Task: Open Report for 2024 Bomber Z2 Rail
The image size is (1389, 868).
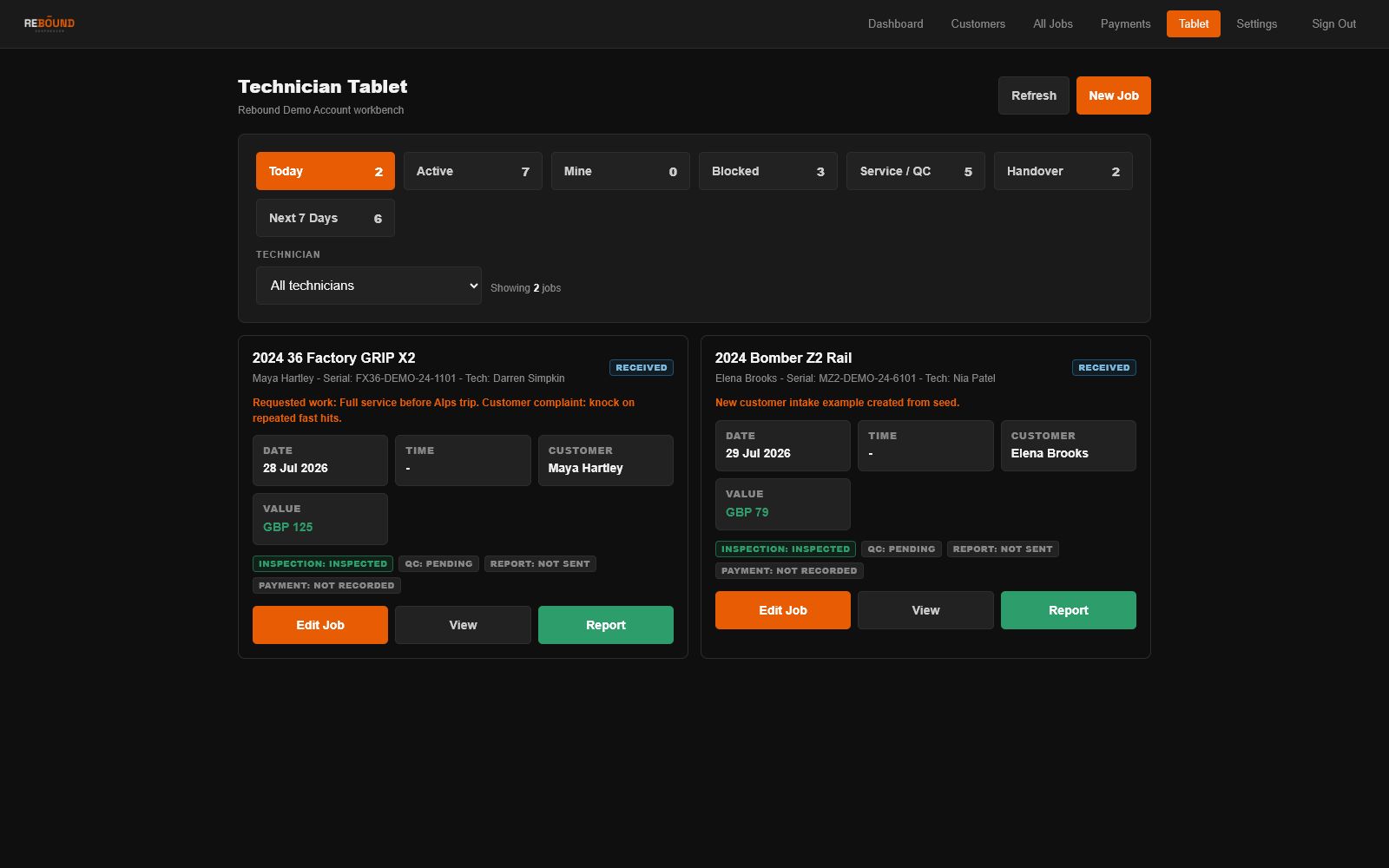Action: pyautogui.click(x=1068, y=610)
